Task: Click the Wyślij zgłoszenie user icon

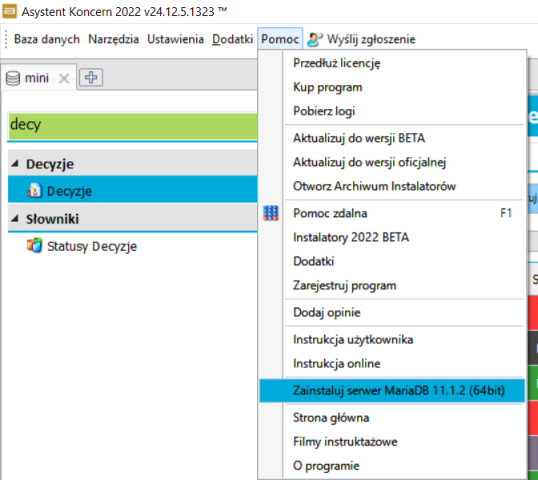Action: [x=315, y=39]
